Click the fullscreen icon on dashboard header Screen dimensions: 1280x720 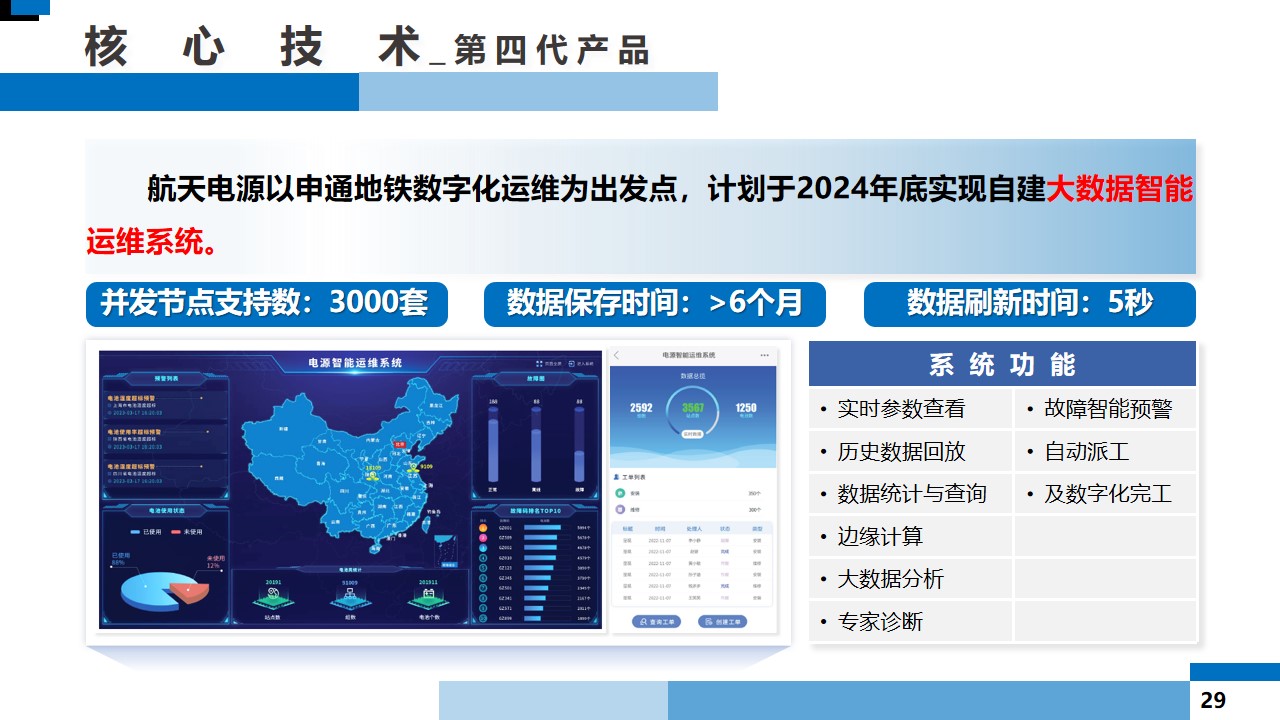click(x=540, y=364)
